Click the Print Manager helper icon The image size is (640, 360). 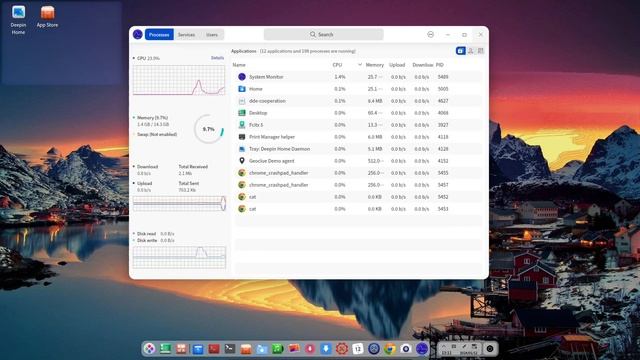[x=242, y=137]
